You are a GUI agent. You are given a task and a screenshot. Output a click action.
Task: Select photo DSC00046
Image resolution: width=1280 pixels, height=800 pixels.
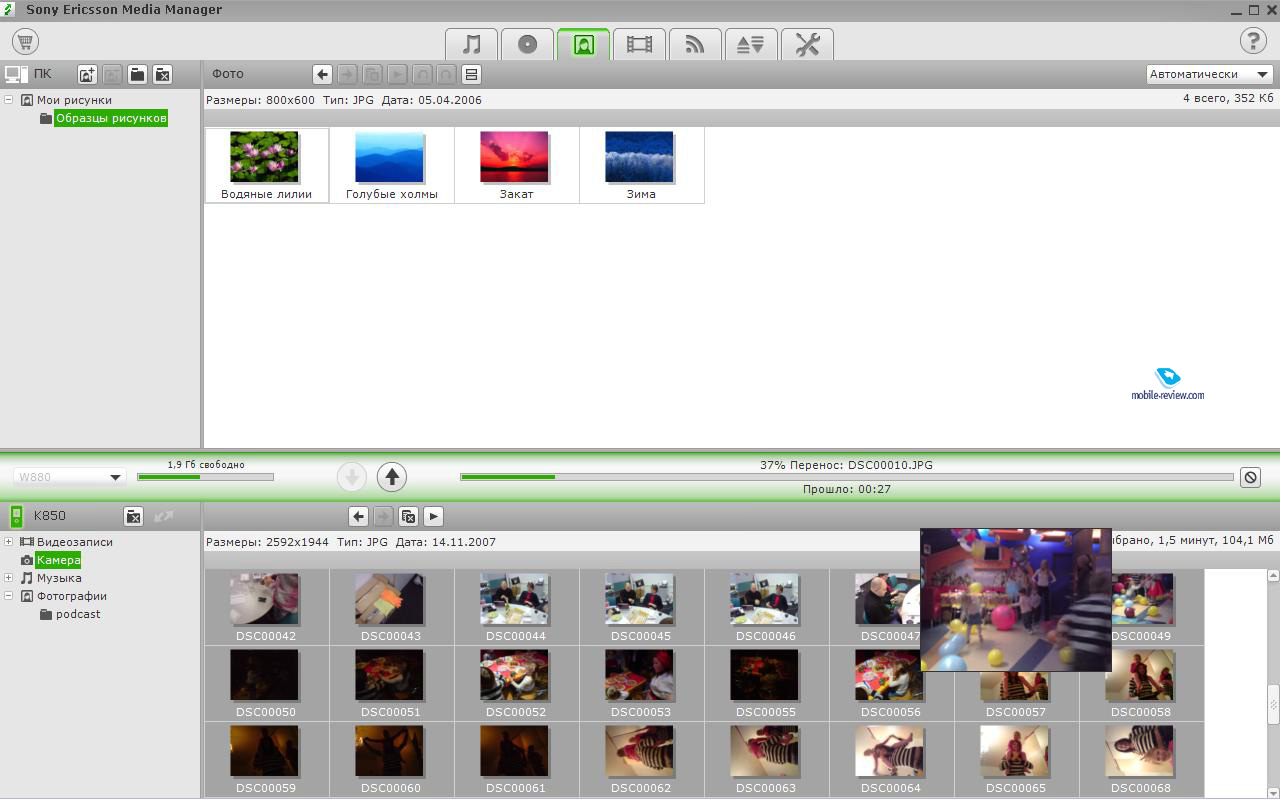[x=766, y=607]
